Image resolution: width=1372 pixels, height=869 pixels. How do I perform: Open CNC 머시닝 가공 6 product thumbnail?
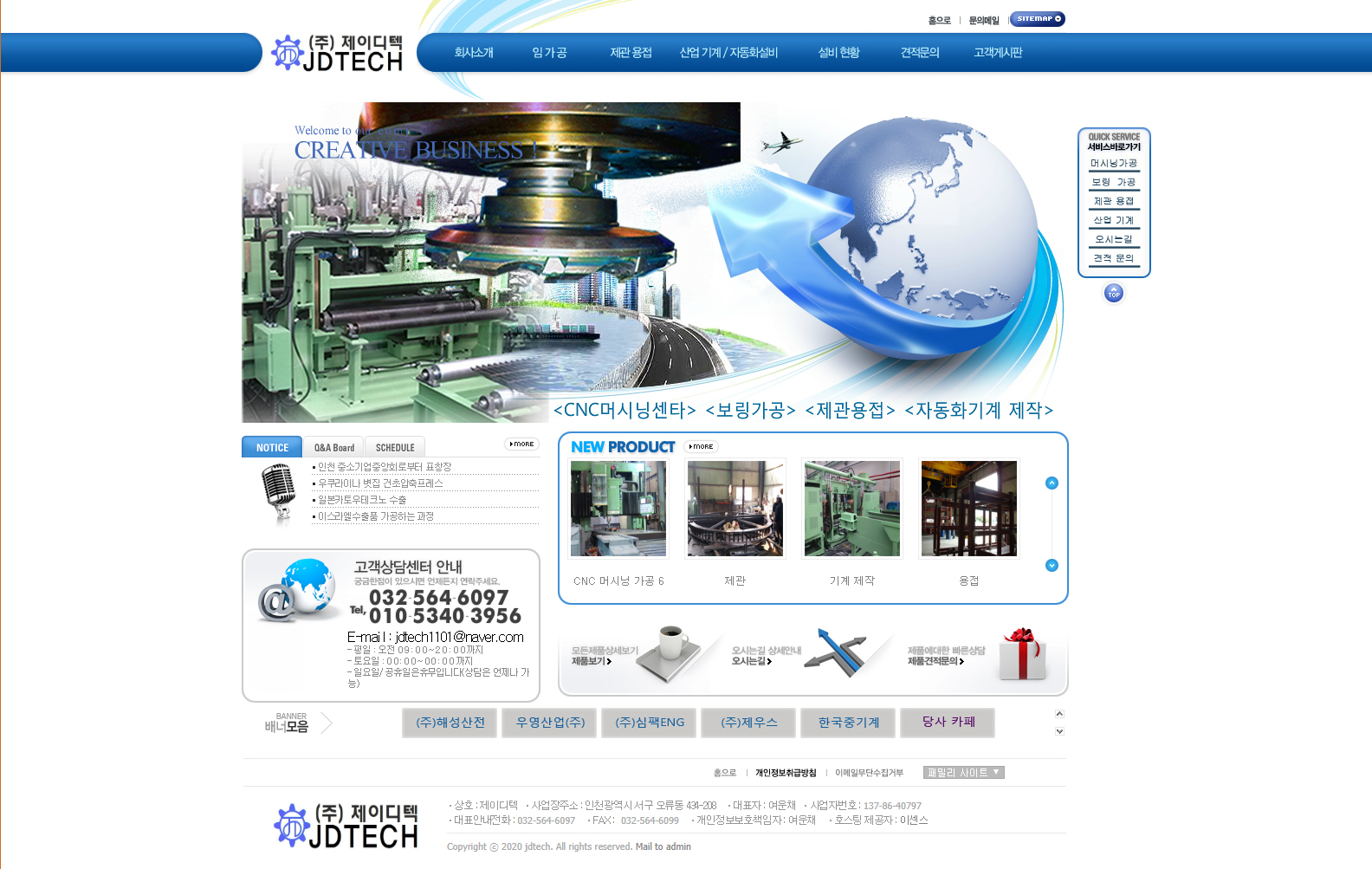pyautogui.click(x=618, y=509)
